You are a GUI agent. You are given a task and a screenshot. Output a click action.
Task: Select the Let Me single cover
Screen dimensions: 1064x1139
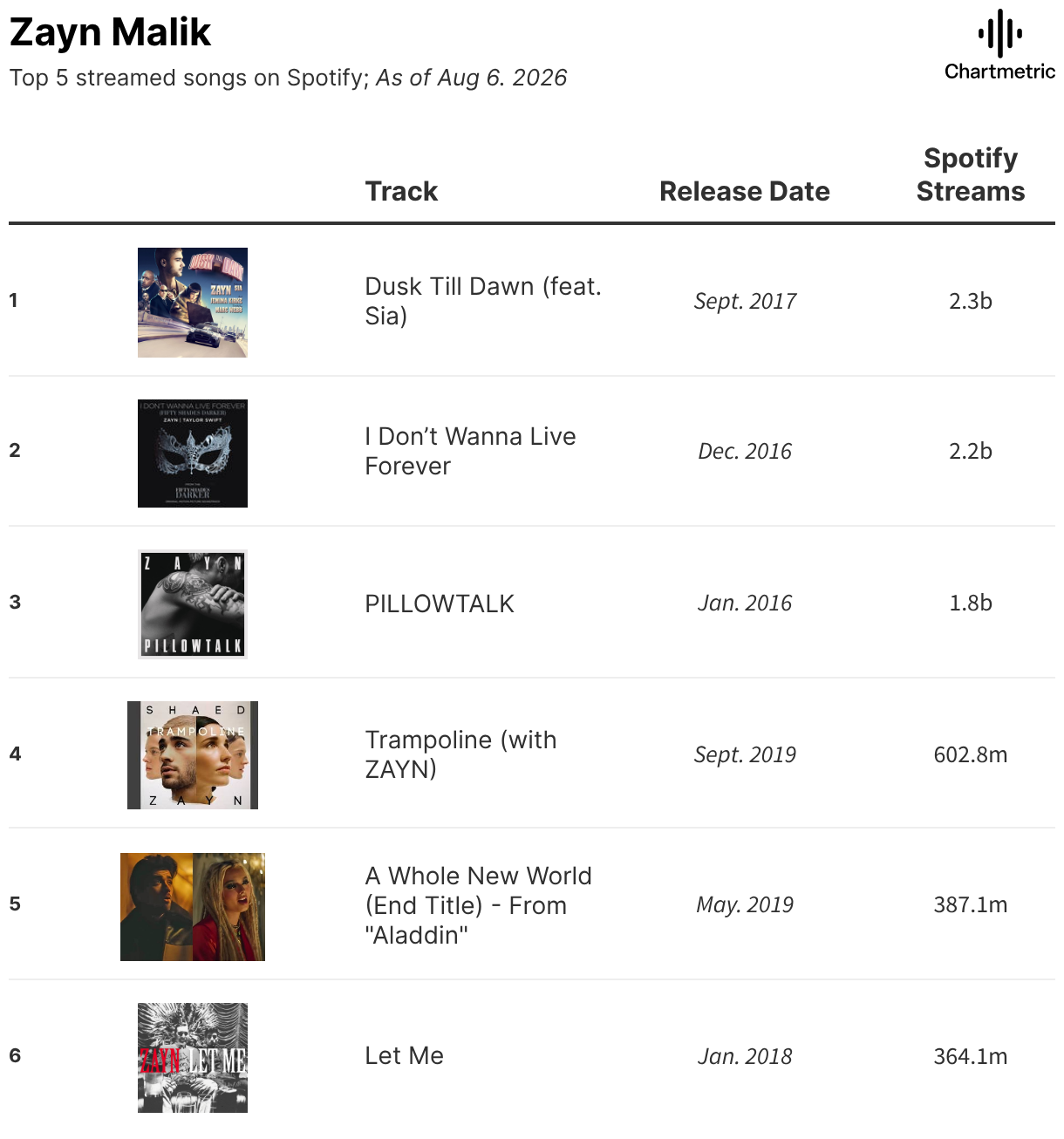pos(193,1058)
